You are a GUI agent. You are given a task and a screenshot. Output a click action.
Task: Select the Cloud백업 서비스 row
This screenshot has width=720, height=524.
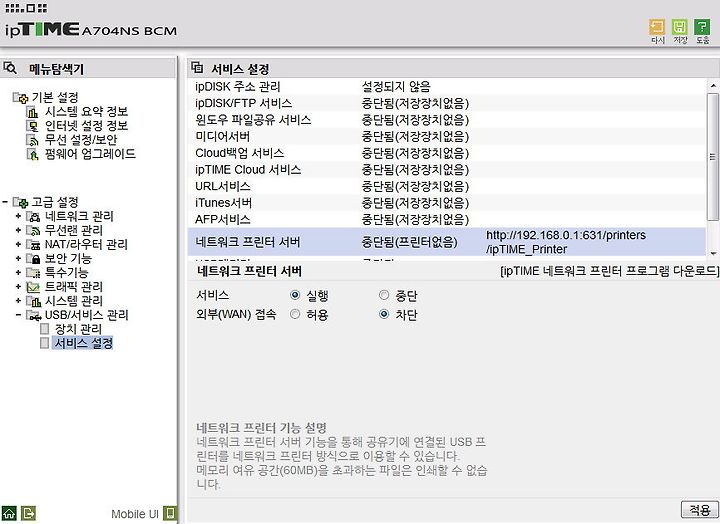[447, 153]
